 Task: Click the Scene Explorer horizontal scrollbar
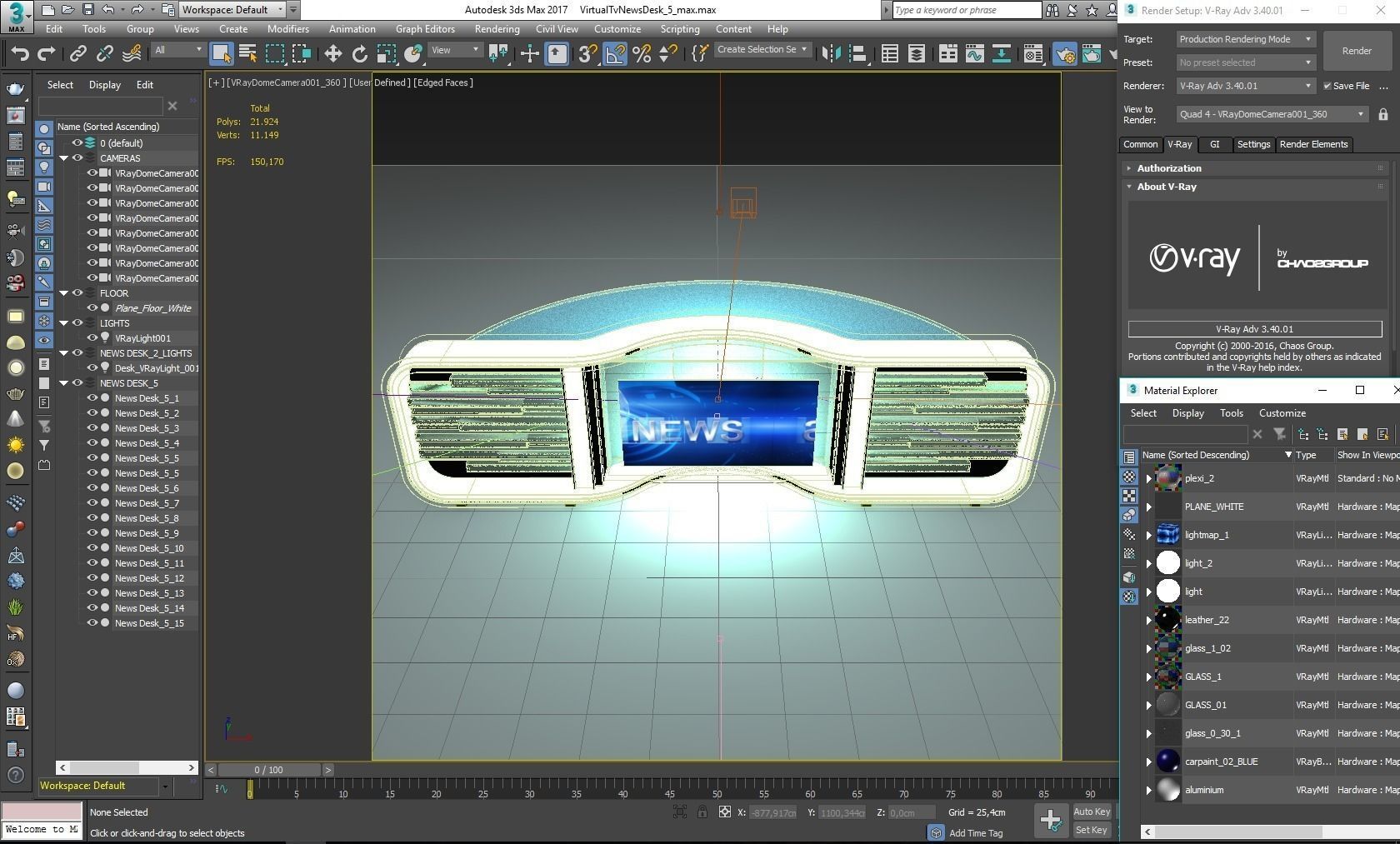[x=127, y=768]
